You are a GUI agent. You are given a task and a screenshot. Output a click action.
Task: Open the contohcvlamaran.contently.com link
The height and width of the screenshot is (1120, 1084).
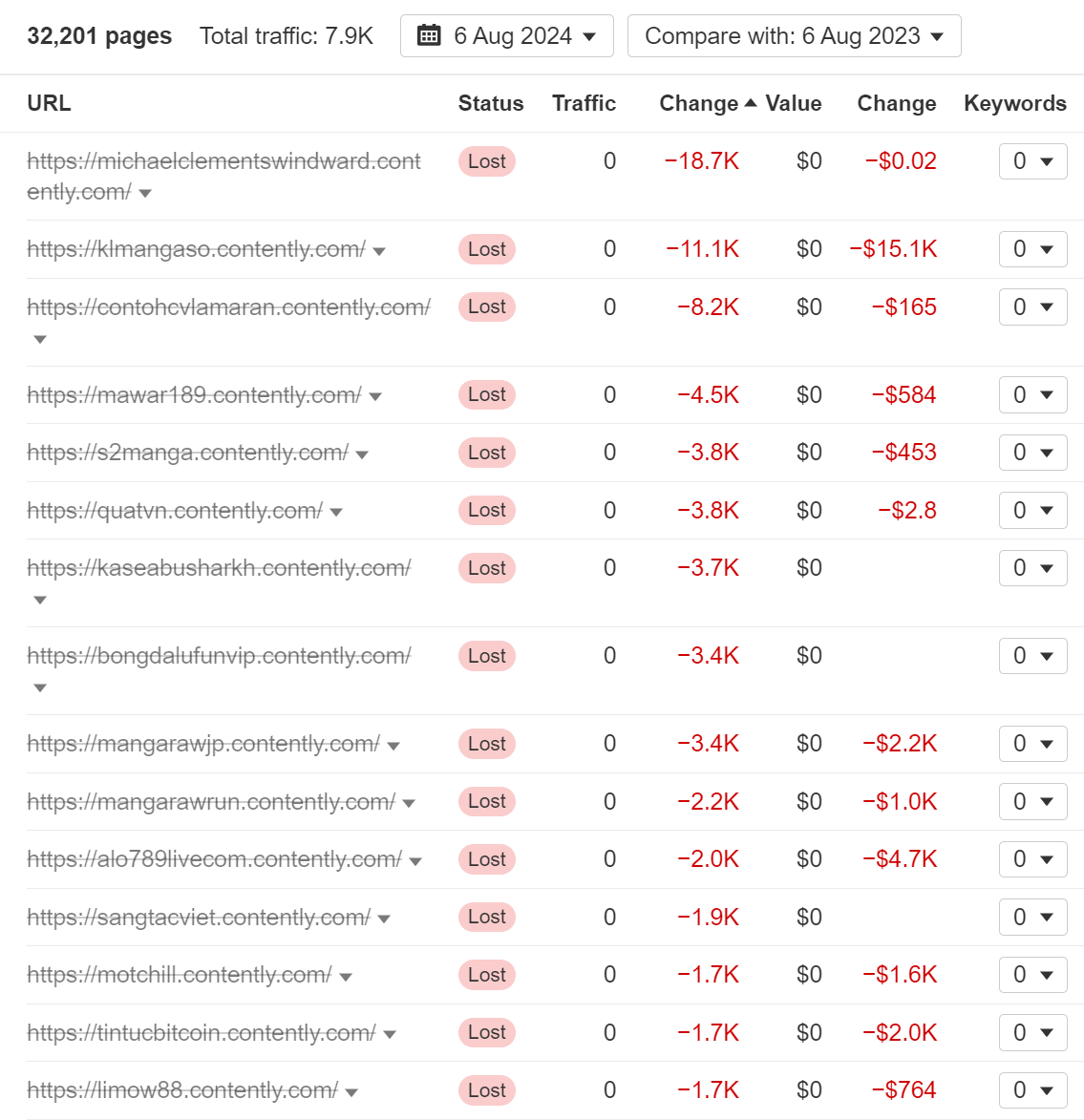228,306
